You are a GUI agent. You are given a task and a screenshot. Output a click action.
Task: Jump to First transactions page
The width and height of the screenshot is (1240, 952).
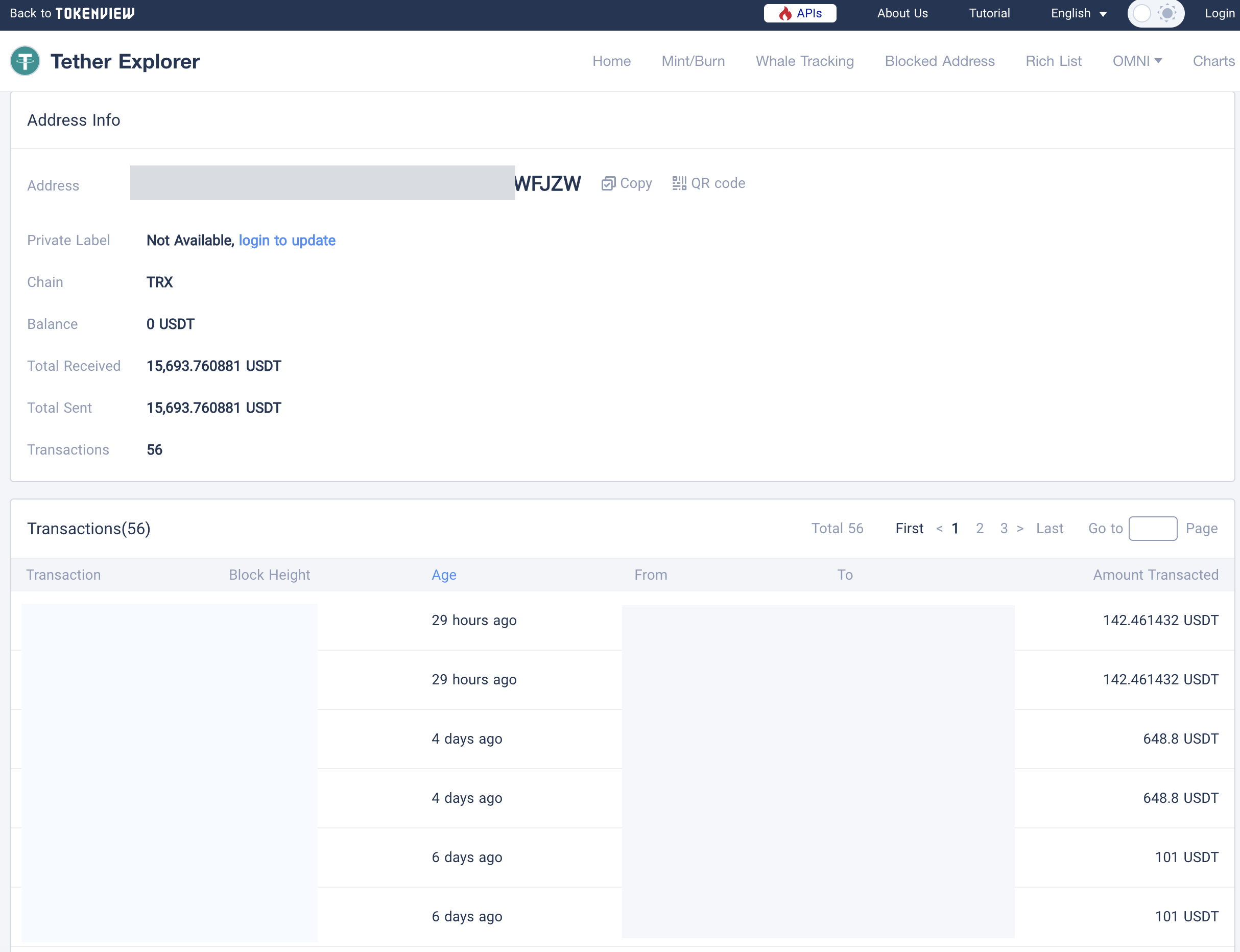tap(909, 528)
